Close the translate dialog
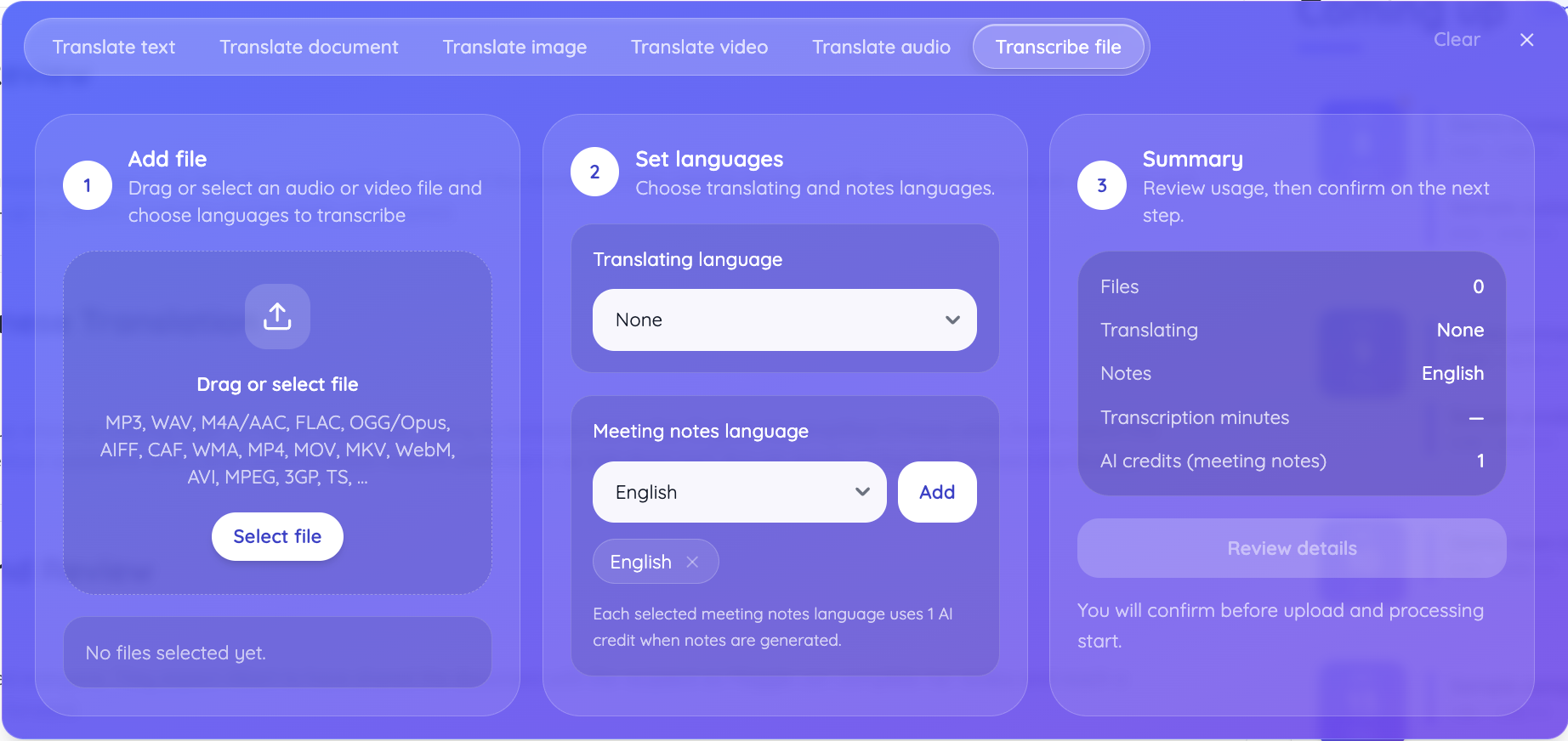 click(x=1527, y=40)
